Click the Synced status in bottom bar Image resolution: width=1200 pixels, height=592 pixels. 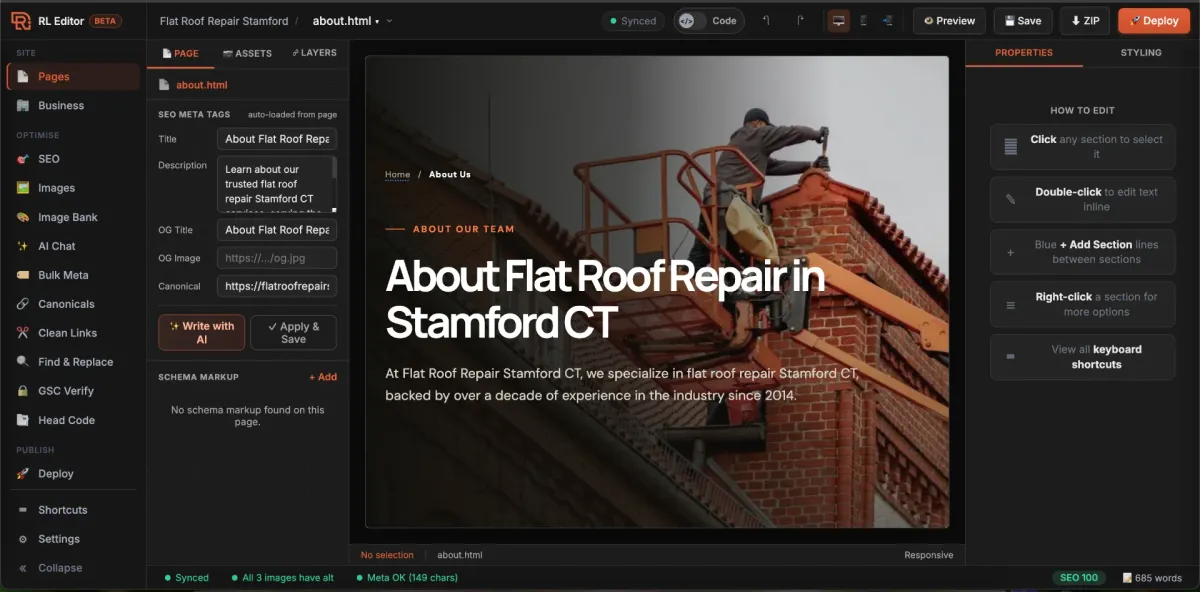coord(186,578)
